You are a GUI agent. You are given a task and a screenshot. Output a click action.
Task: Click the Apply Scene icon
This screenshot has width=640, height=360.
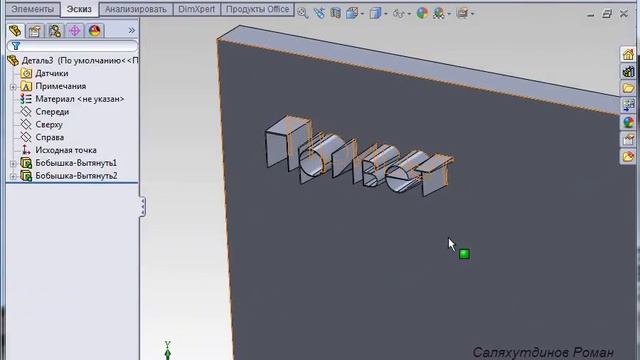click(439, 13)
